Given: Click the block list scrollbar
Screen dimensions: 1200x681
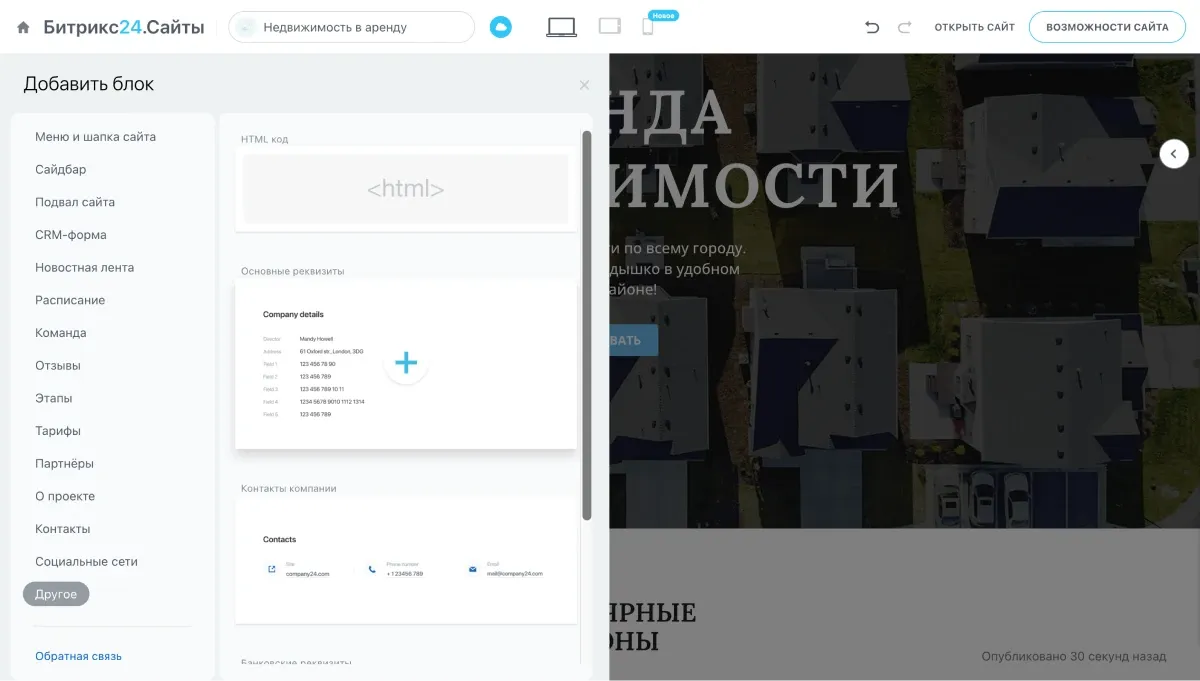Looking at the screenshot, I should coord(587,325).
